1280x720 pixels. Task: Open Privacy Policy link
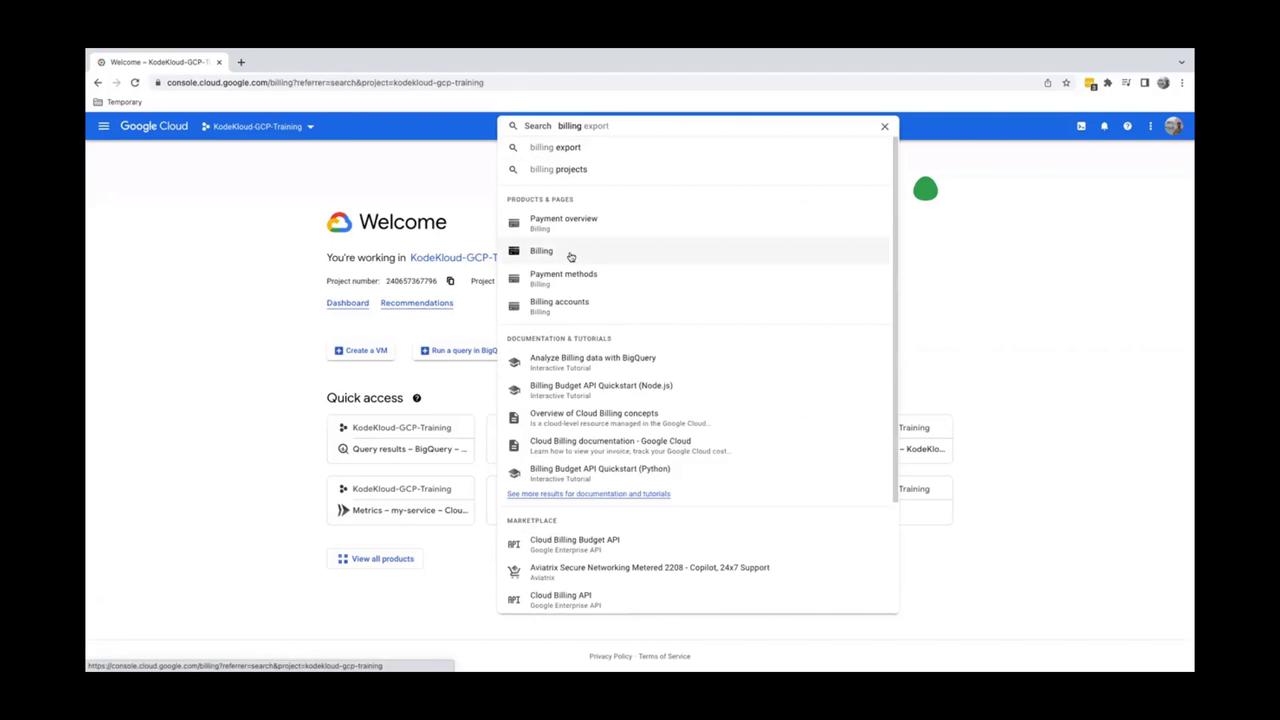coord(610,656)
